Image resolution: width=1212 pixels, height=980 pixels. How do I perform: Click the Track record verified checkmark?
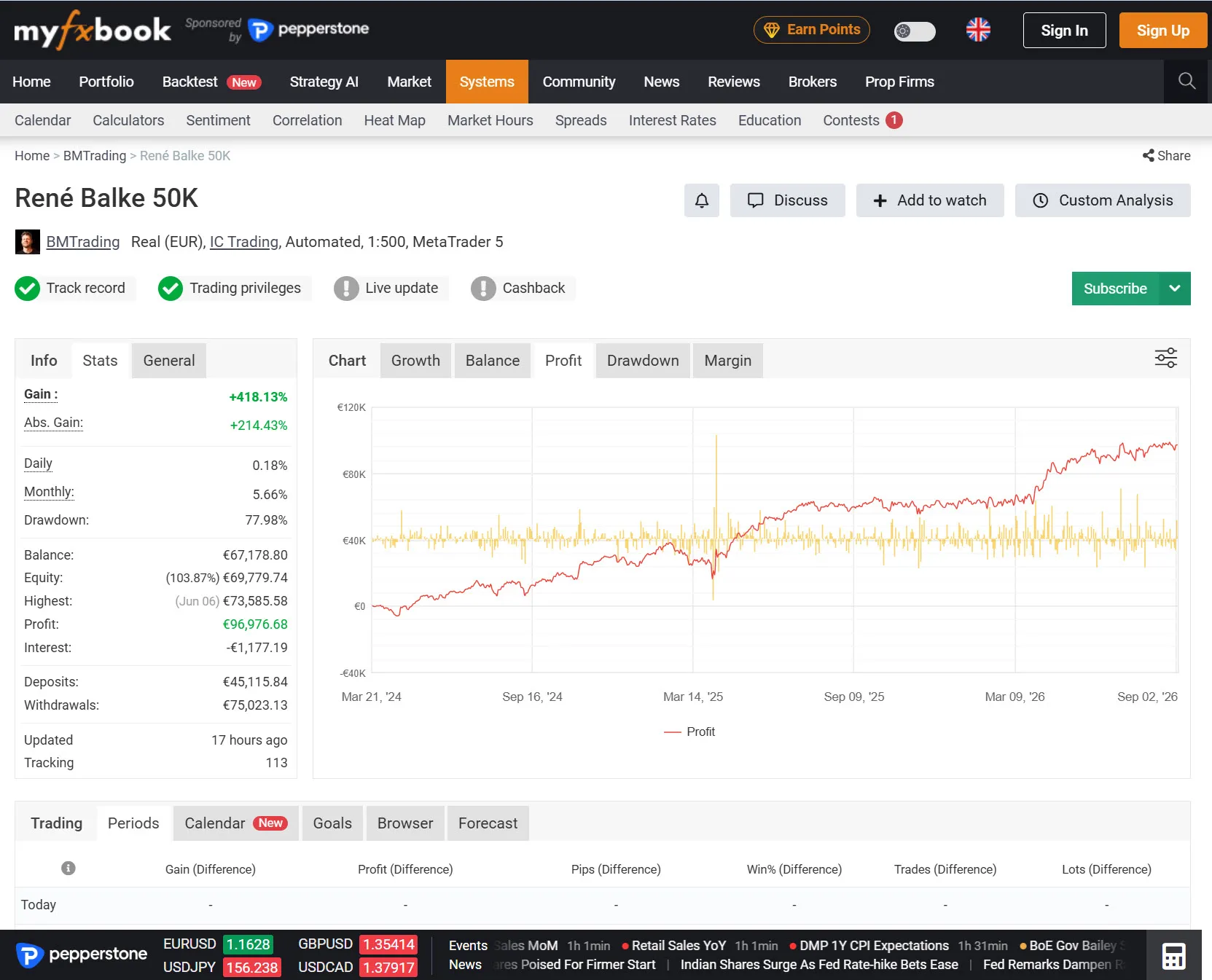28,289
